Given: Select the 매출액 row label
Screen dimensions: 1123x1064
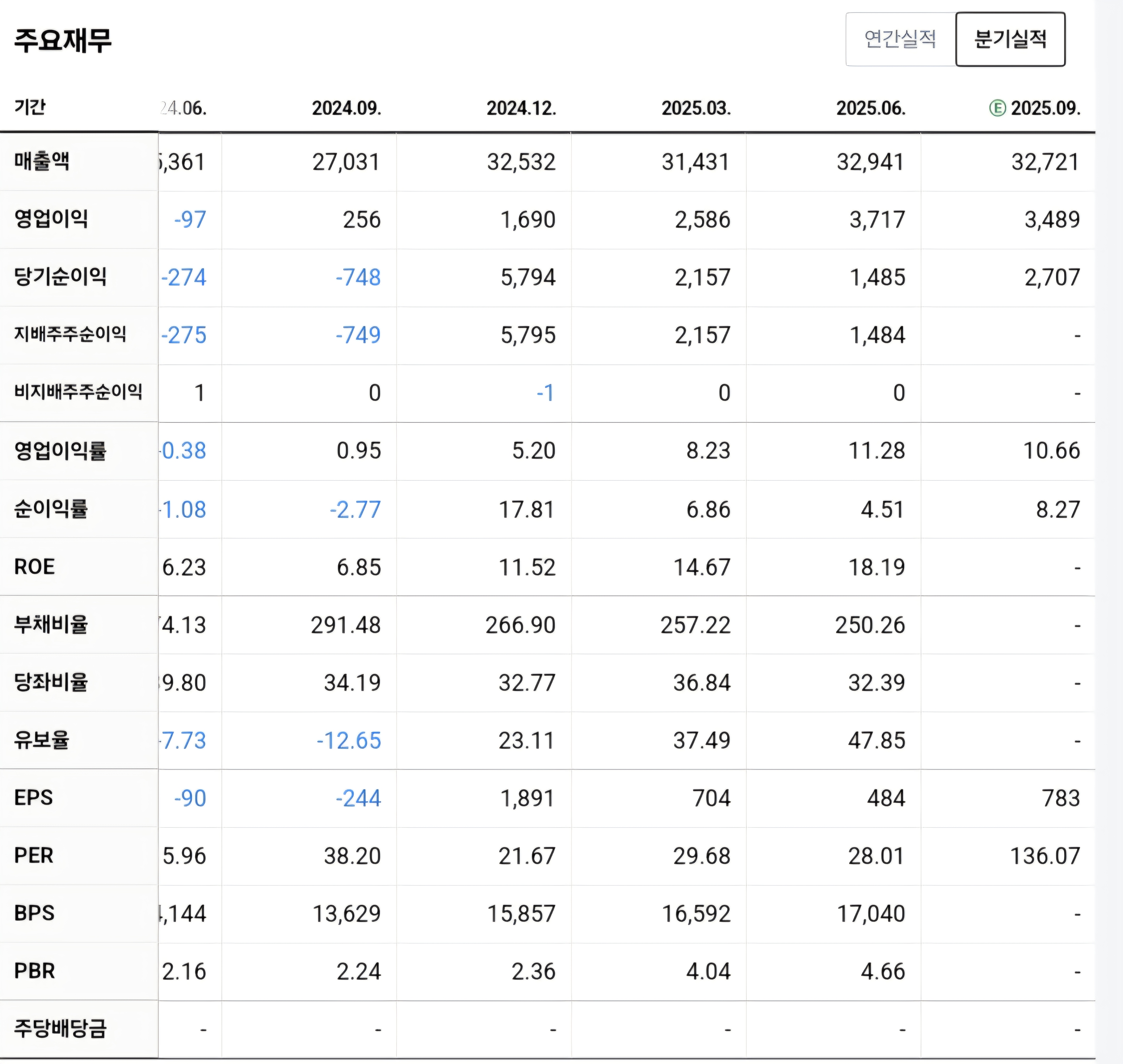Looking at the screenshot, I should click(x=42, y=162).
